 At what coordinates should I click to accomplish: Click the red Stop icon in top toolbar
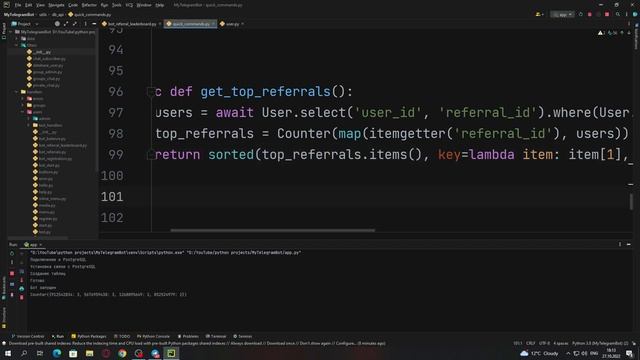[607, 14]
